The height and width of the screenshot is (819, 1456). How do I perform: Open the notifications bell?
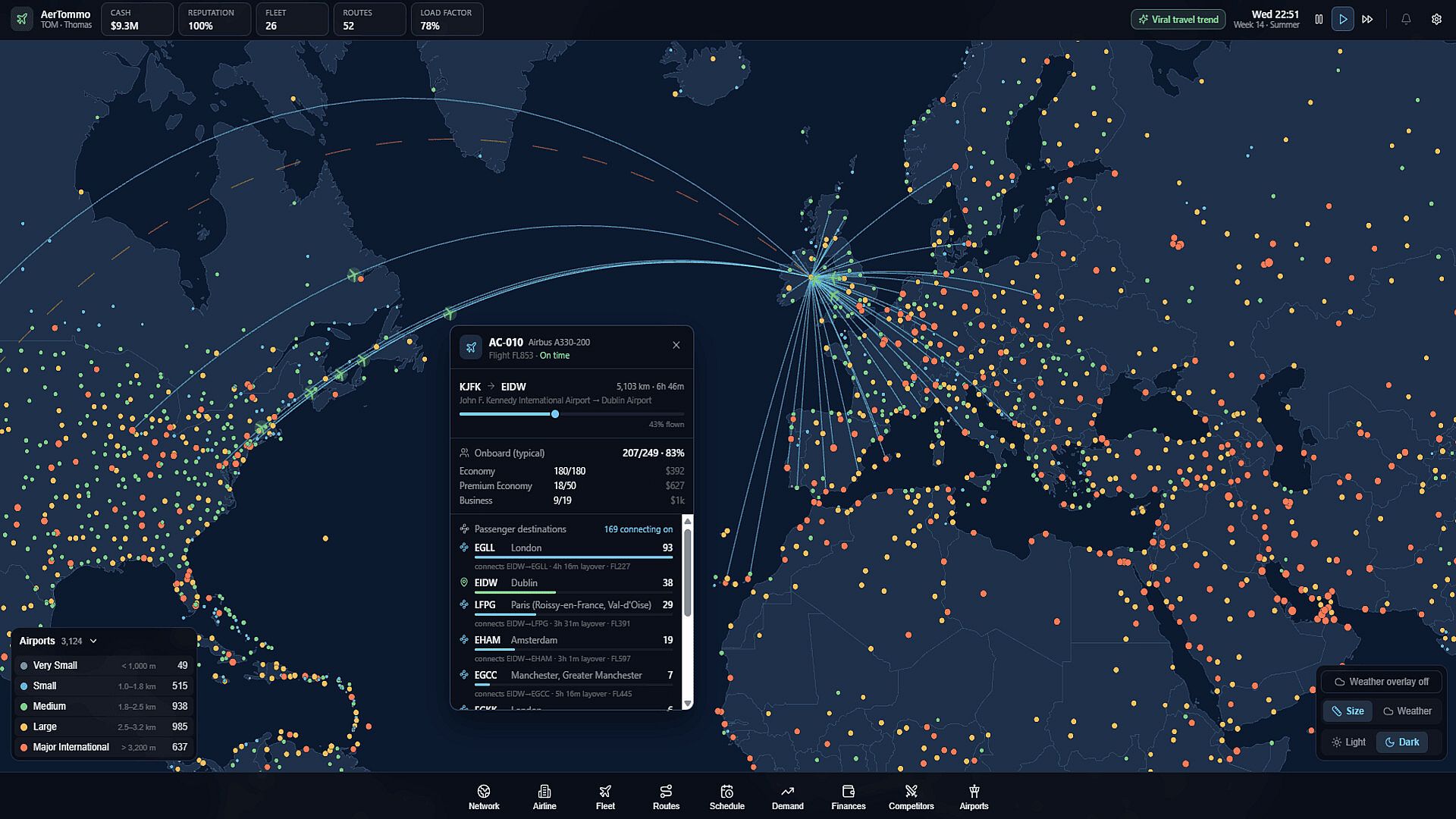coord(1406,19)
